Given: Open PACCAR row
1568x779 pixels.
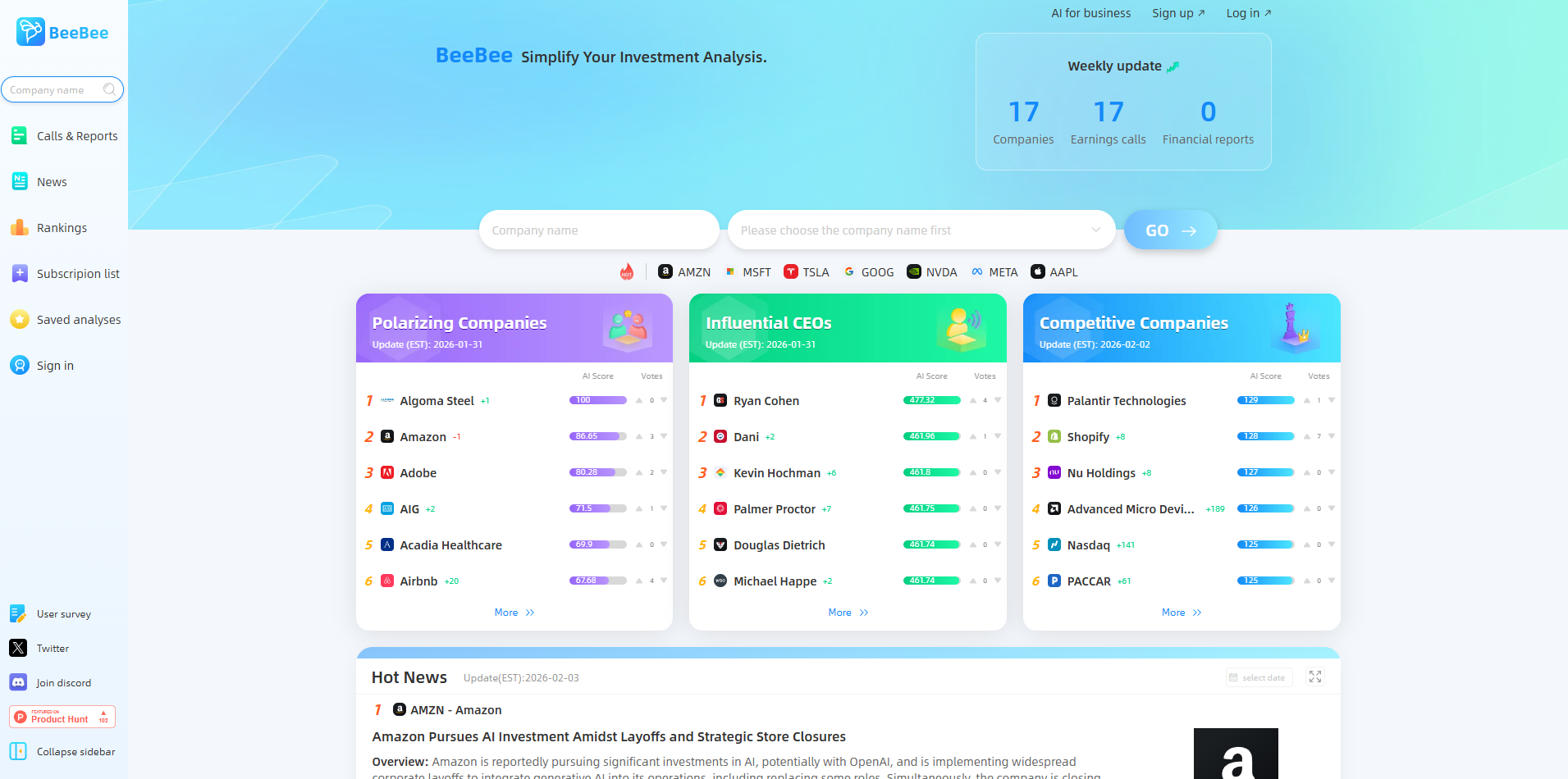Looking at the screenshot, I should pyautogui.click(x=1182, y=581).
